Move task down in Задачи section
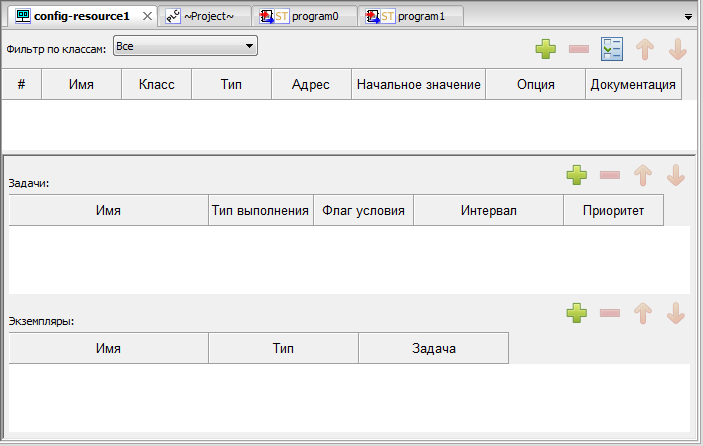 pyautogui.click(x=676, y=175)
